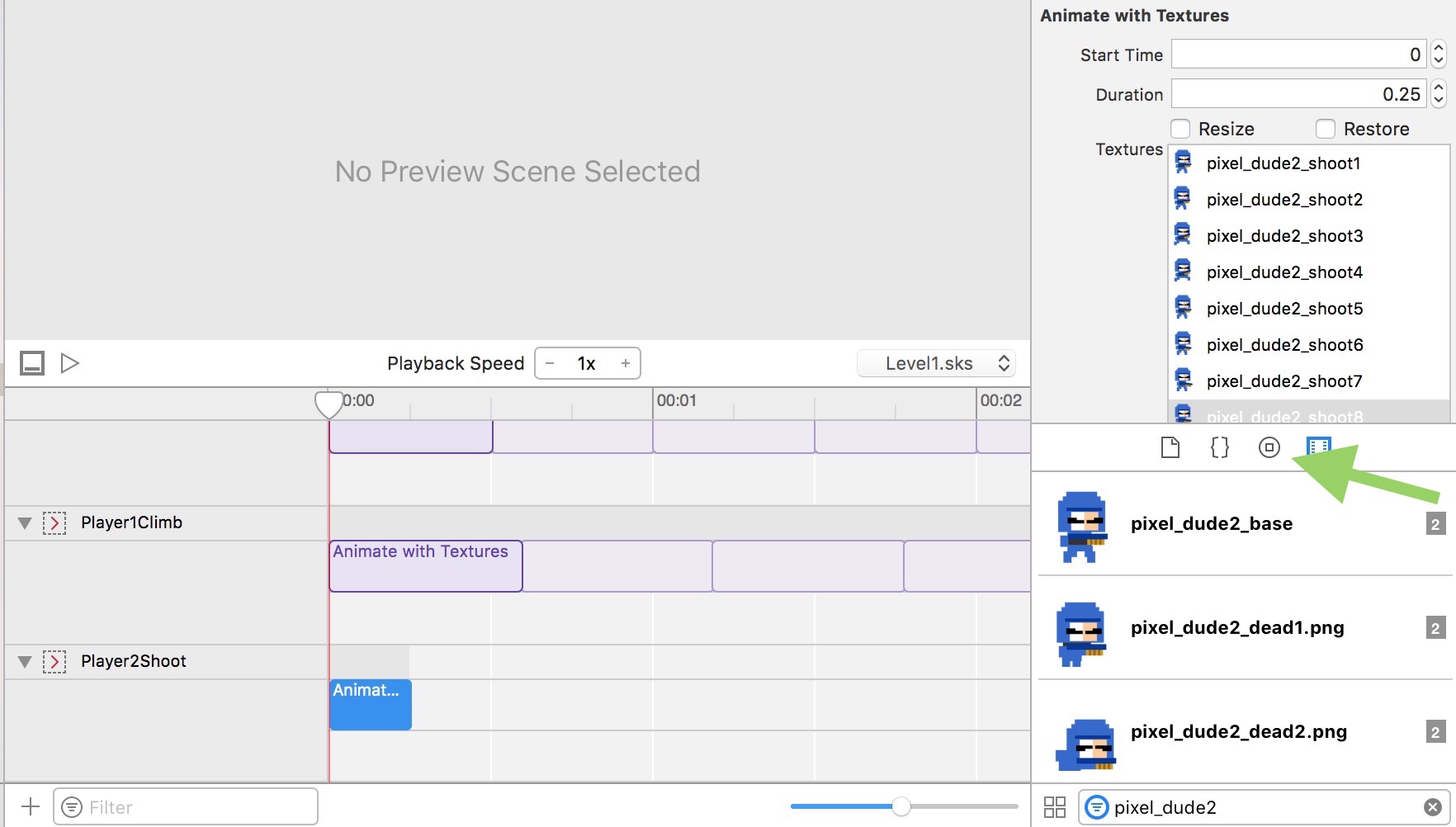Click the plus button to add action

pos(31,806)
